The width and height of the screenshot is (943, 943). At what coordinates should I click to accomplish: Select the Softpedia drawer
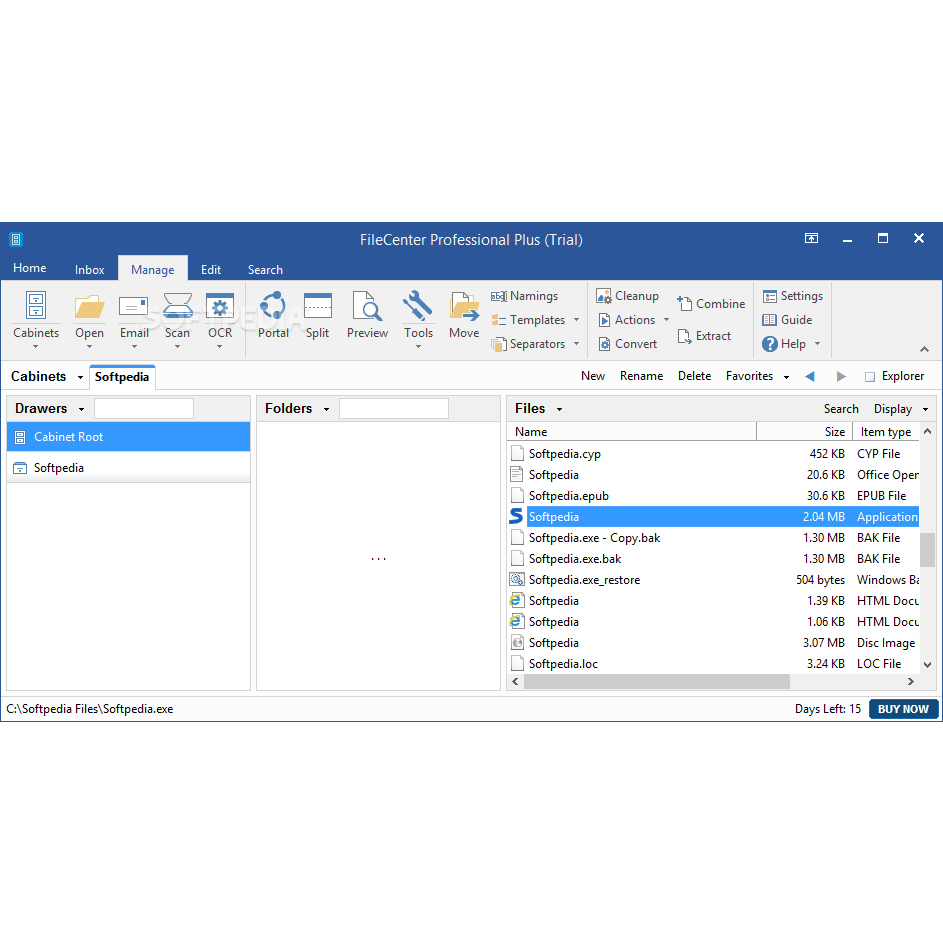pyautogui.click(x=129, y=468)
